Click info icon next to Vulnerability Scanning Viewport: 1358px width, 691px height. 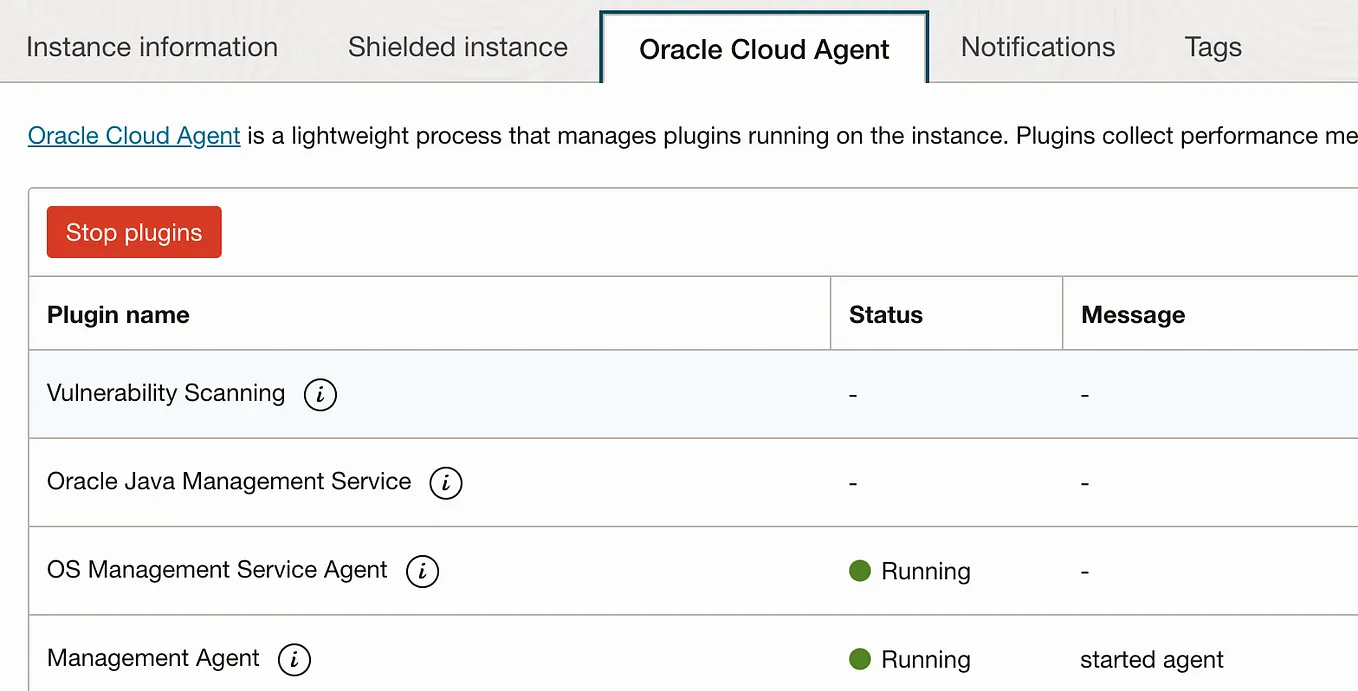pyautogui.click(x=320, y=394)
